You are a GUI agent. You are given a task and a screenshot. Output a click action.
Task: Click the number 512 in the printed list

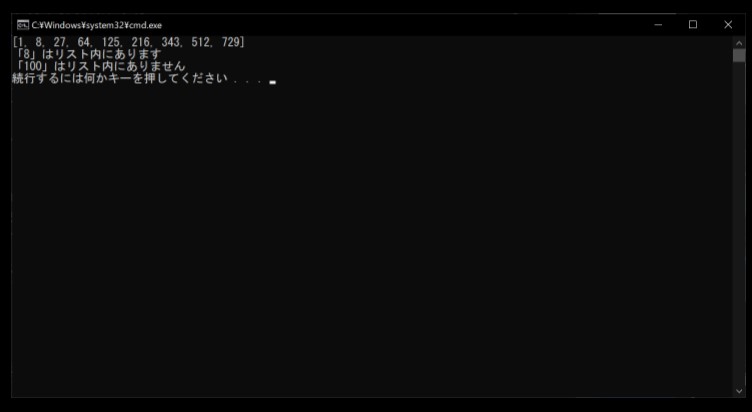pos(200,42)
